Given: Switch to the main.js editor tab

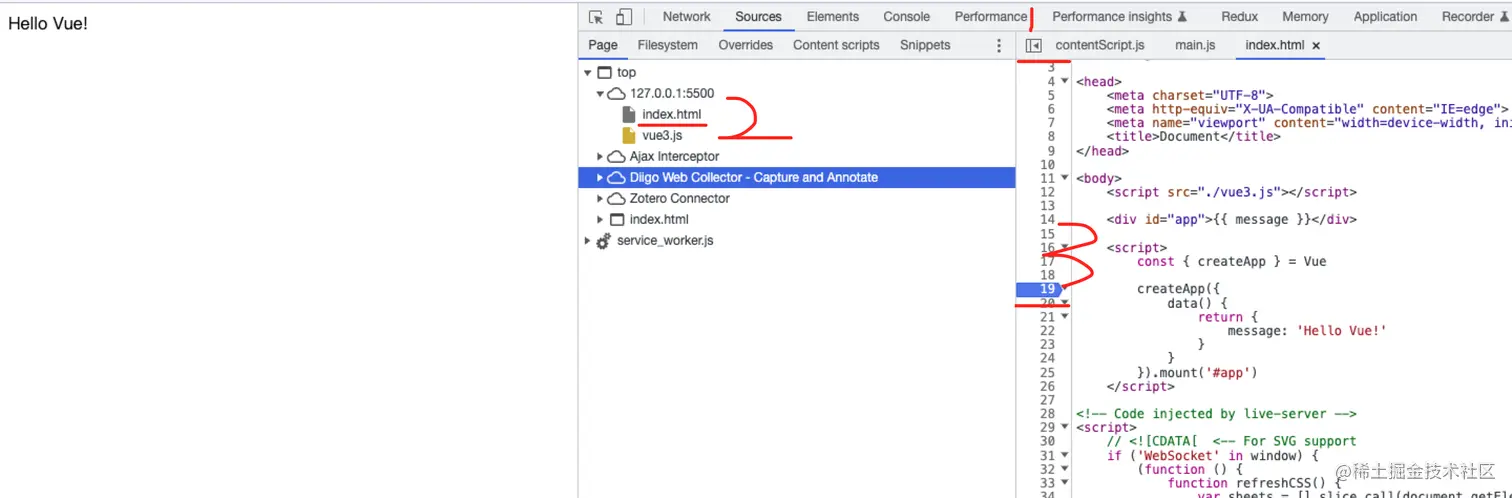Looking at the screenshot, I should (1195, 45).
